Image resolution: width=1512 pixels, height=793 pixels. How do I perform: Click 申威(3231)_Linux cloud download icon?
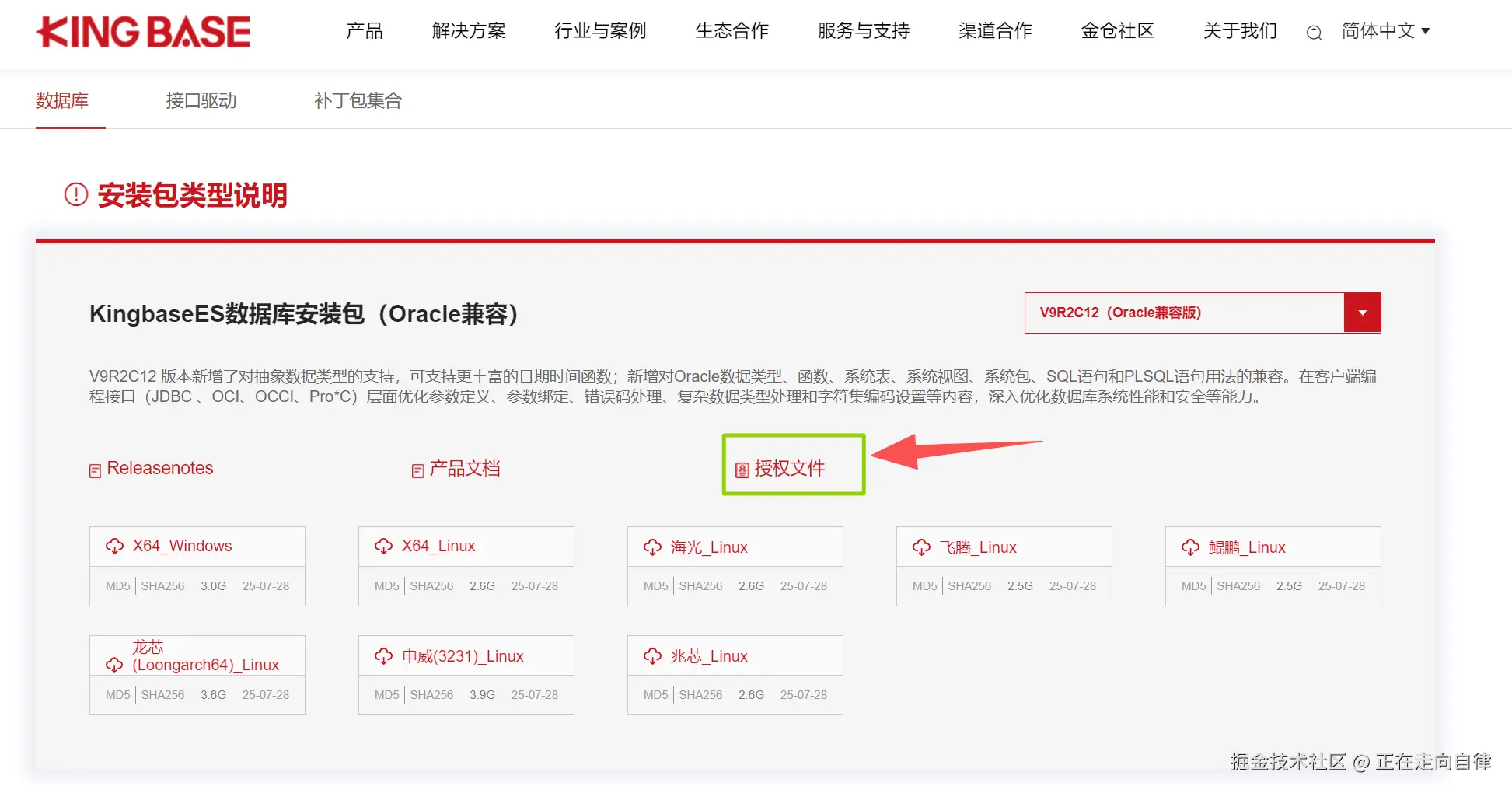coord(383,656)
